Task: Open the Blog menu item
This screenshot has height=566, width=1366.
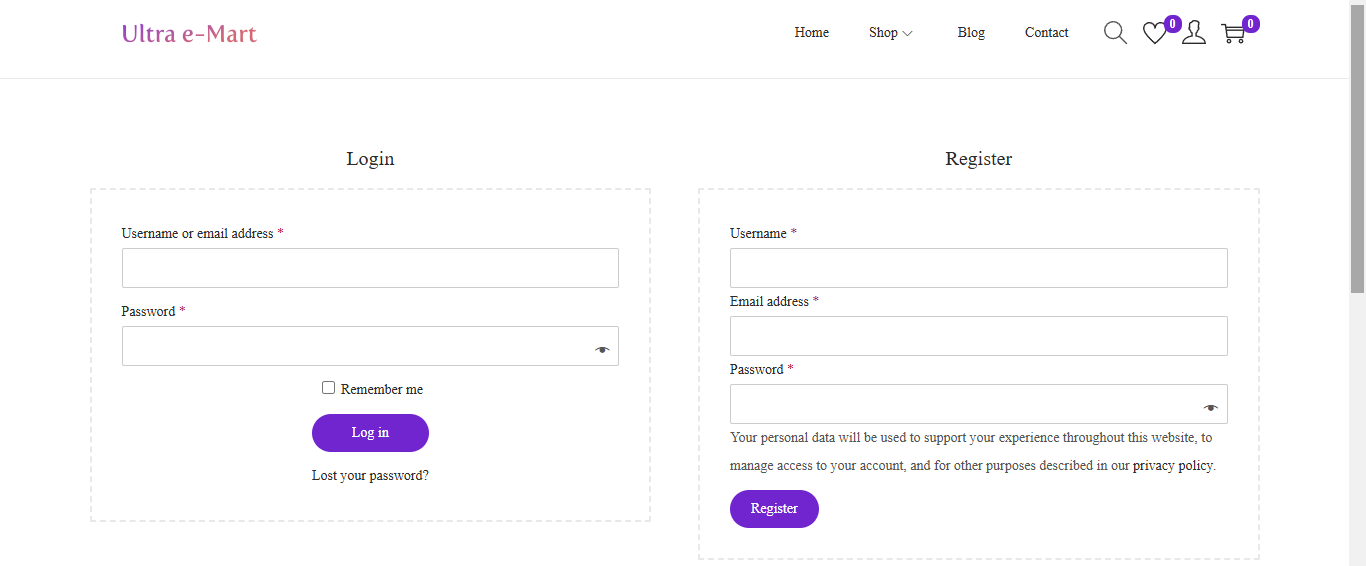Action: click(970, 33)
